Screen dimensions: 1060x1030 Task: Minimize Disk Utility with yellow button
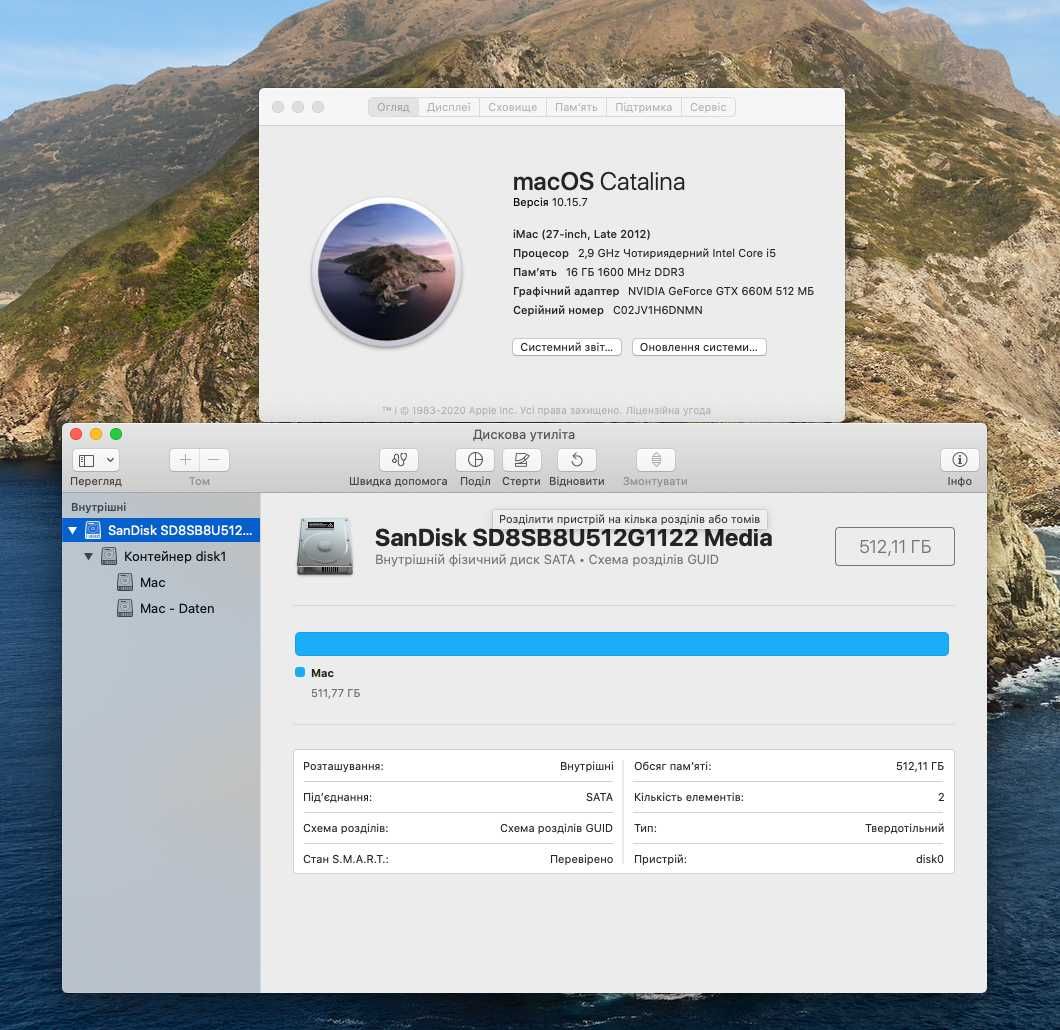(x=96, y=434)
